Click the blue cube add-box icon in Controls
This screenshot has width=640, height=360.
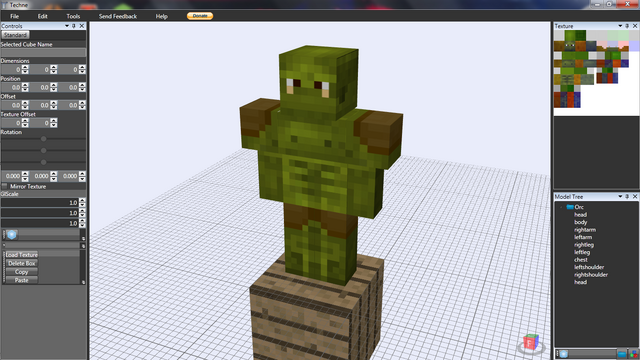coord(12,234)
